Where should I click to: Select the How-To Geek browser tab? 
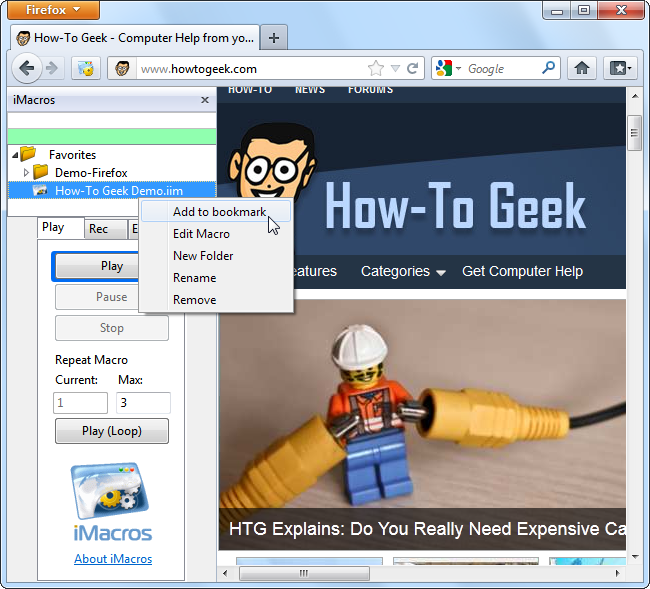(x=135, y=38)
